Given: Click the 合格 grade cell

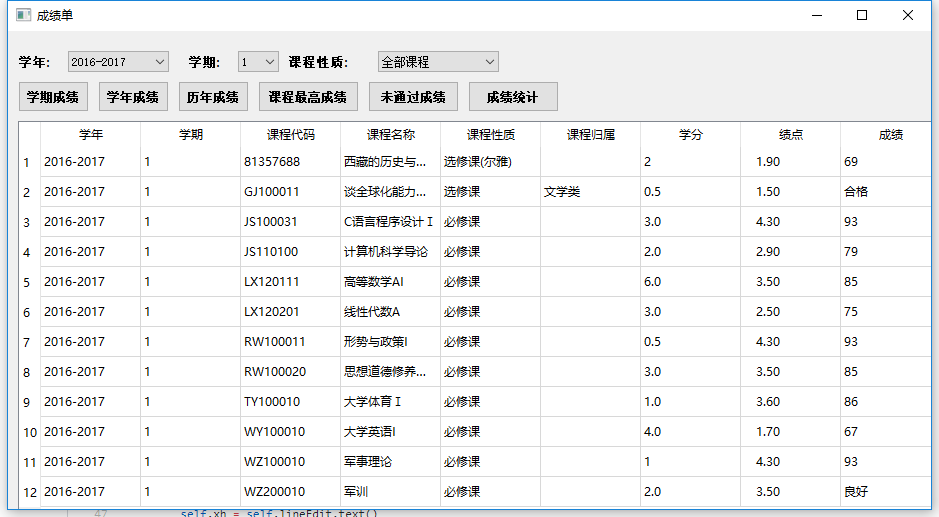Looking at the screenshot, I should click(x=886, y=192).
